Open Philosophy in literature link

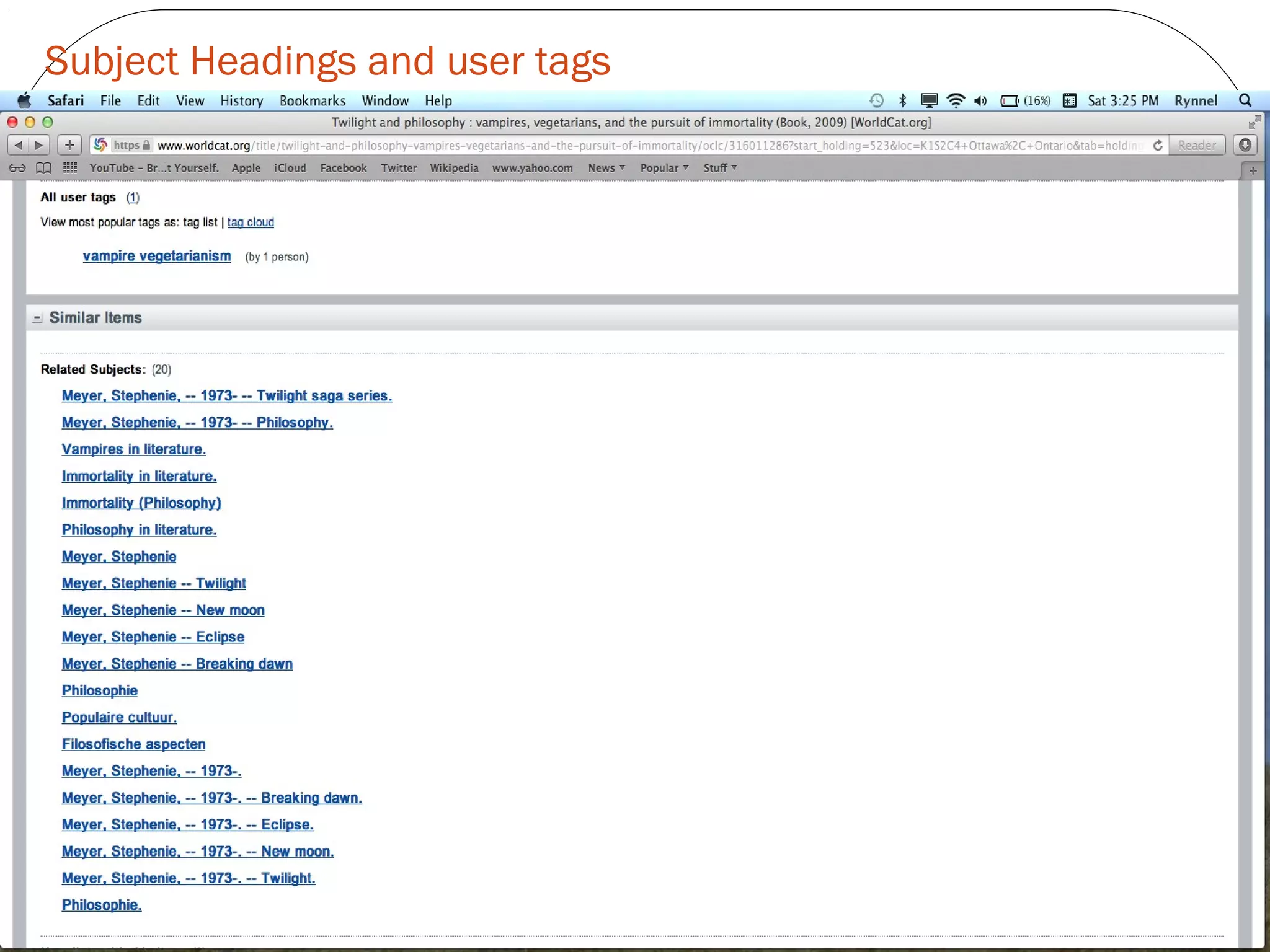[139, 530]
